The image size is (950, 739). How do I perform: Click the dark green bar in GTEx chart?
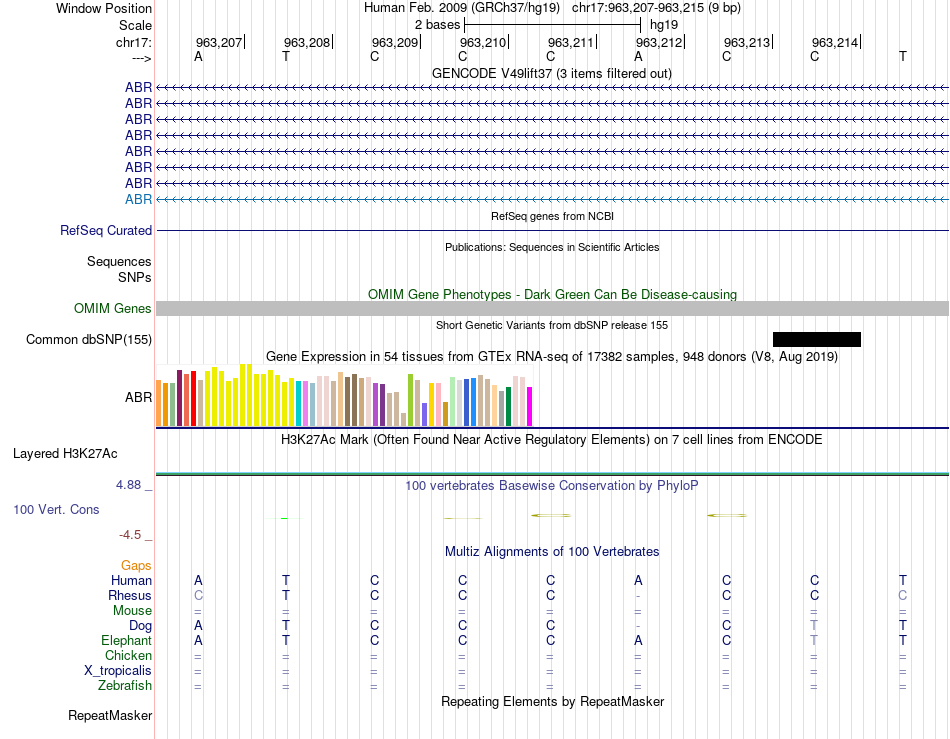pos(509,406)
